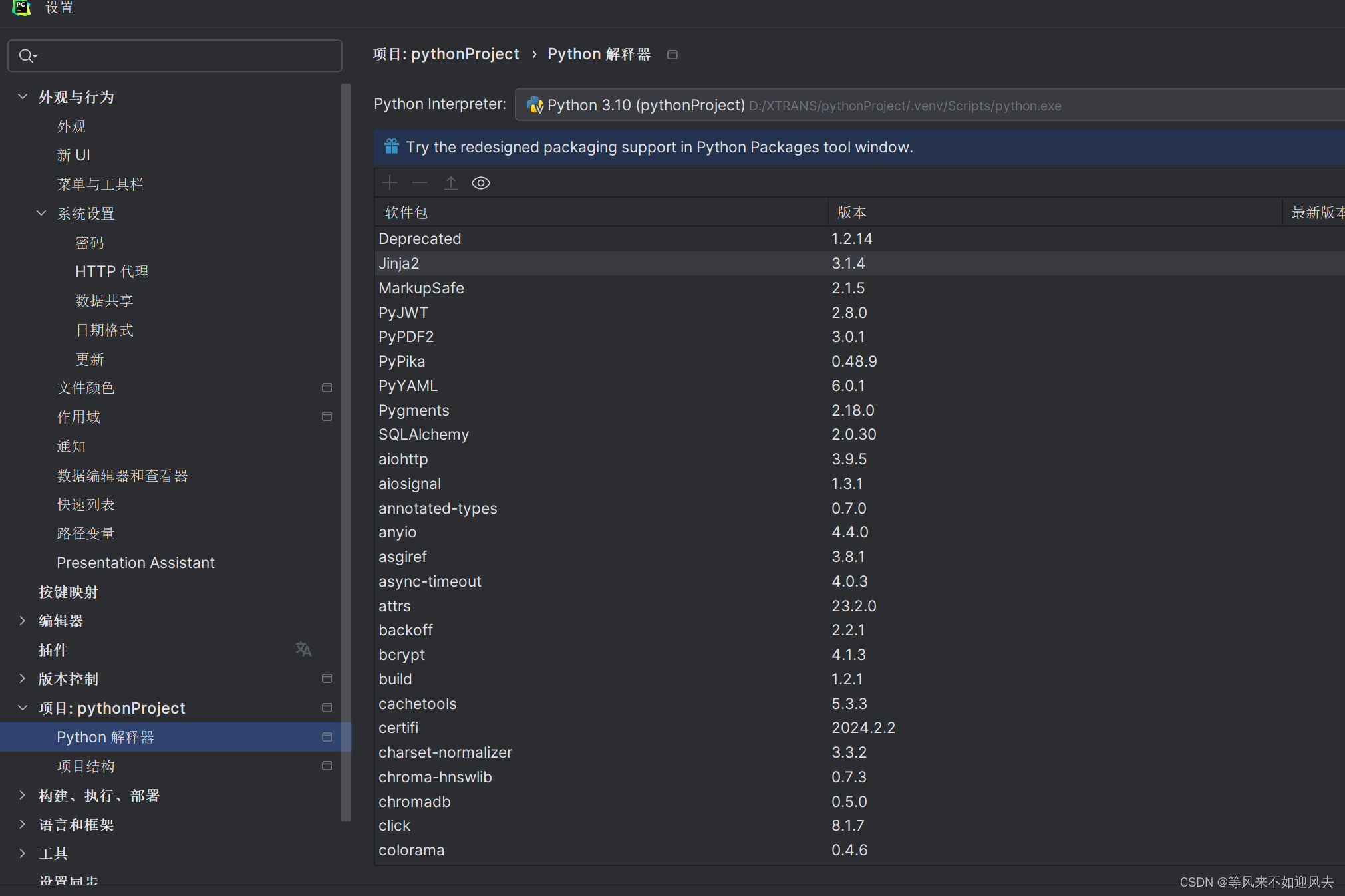
Task: Click project marker icon on 项目结构 row
Action: point(327,766)
